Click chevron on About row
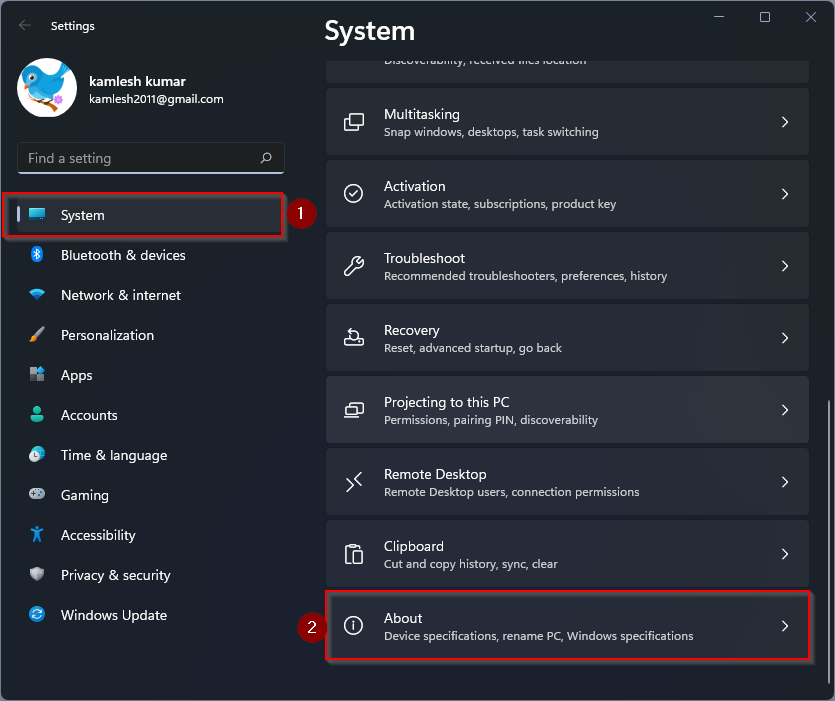 click(x=784, y=625)
